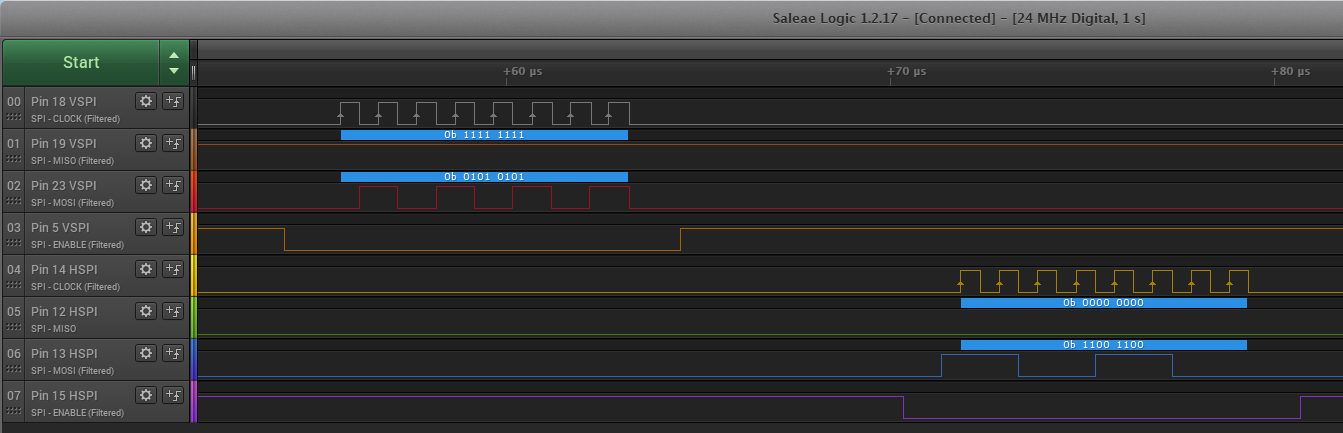Click settings gear on Pin 5 VSPI row
1343x433 pixels.
(146, 227)
